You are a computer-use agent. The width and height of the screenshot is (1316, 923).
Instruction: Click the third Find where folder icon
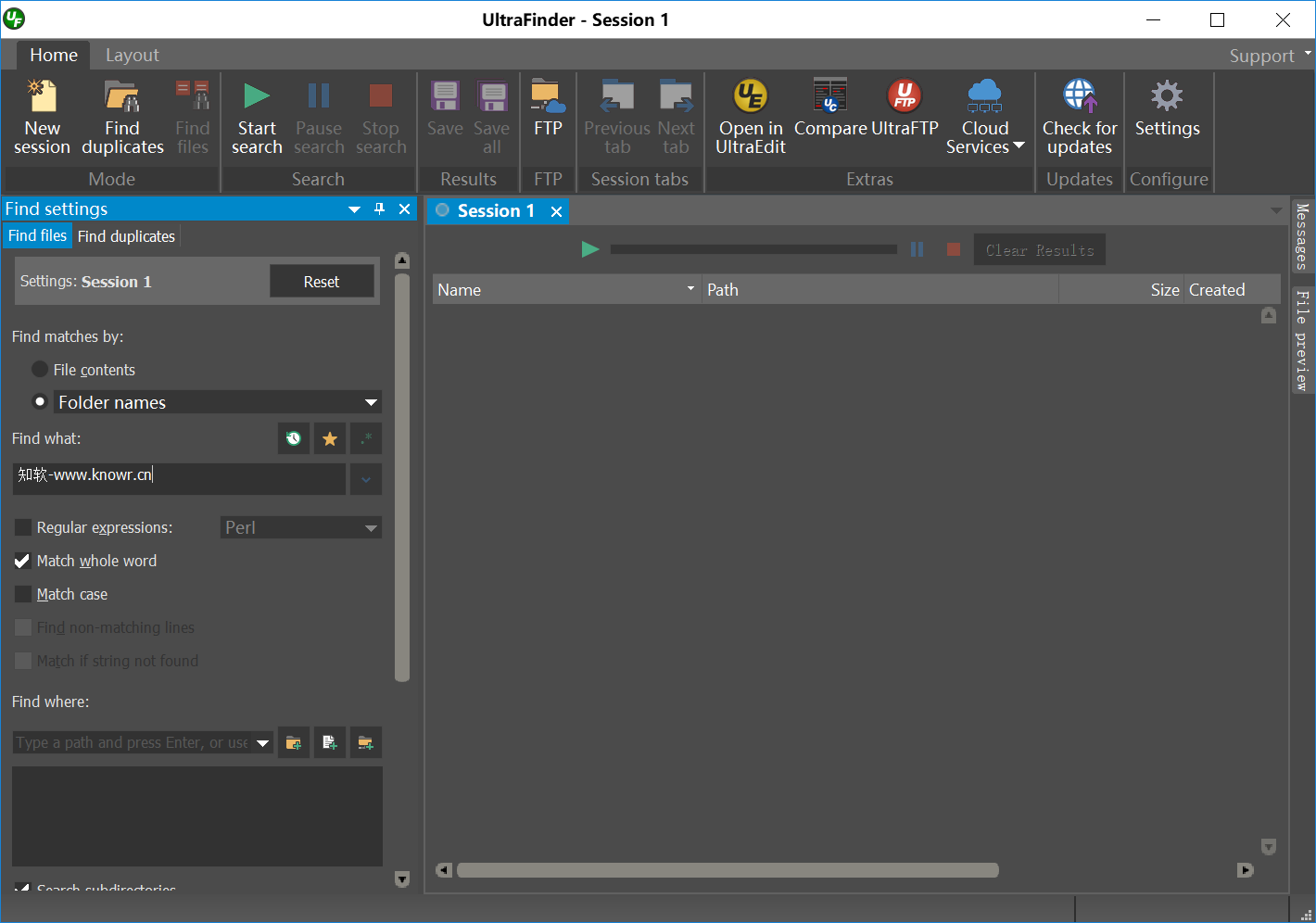click(x=366, y=742)
